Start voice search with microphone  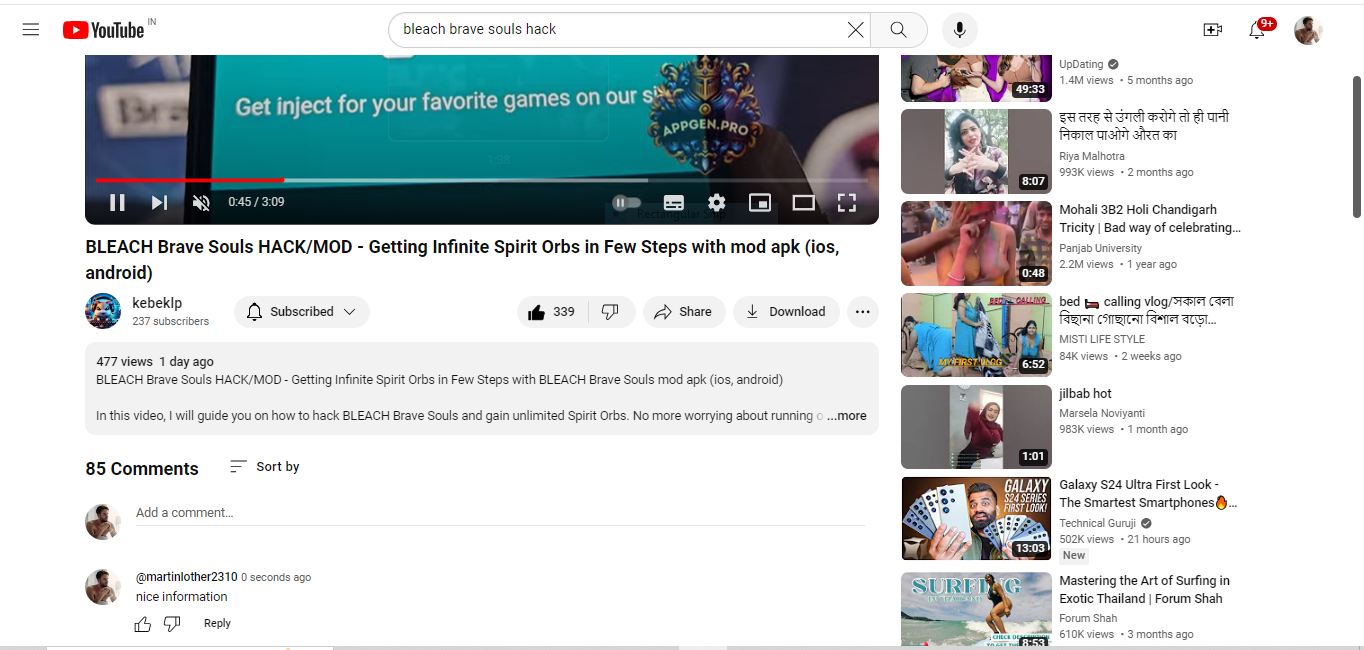click(959, 29)
